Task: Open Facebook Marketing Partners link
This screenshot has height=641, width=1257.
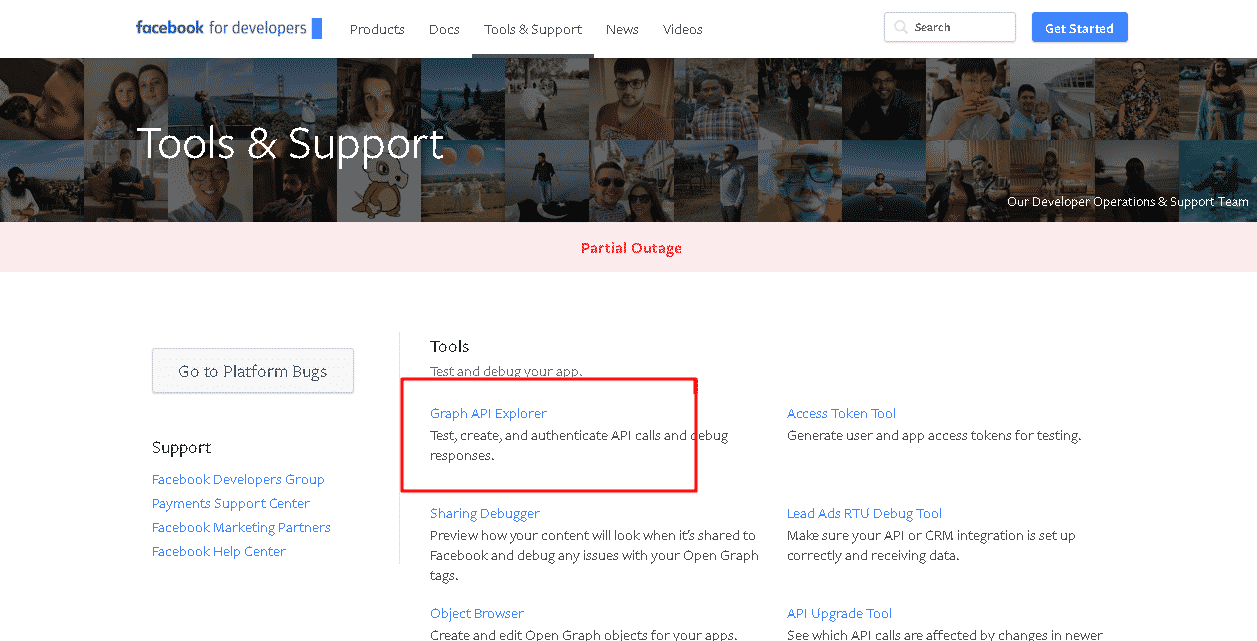Action: pyautogui.click(x=241, y=527)
